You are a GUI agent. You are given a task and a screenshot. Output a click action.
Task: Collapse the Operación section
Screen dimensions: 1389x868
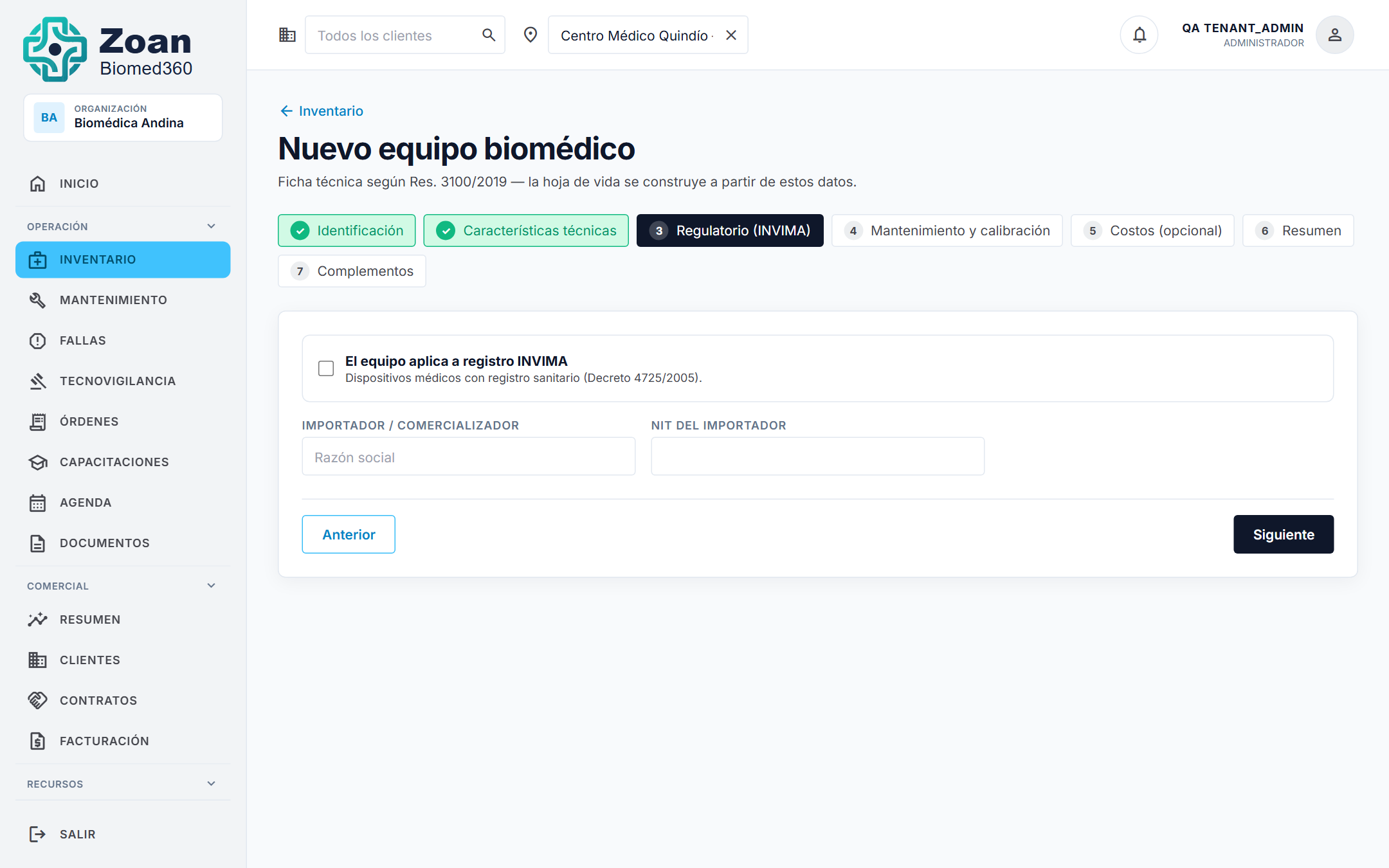(x=212, y=226)
